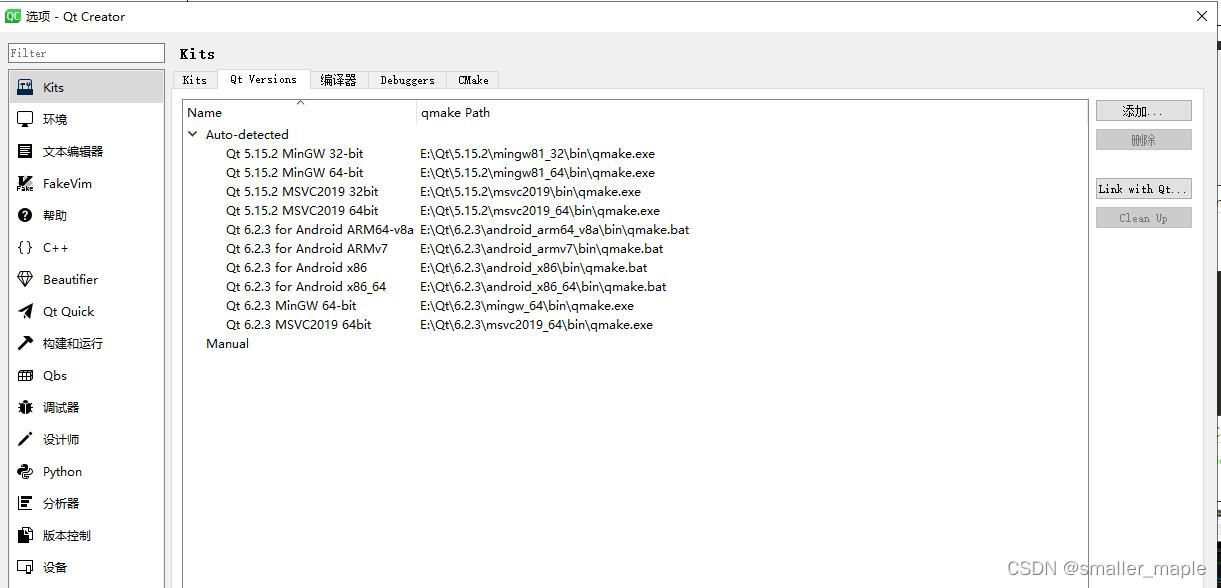Switch to the Debuggers tab

pos(407,80)
